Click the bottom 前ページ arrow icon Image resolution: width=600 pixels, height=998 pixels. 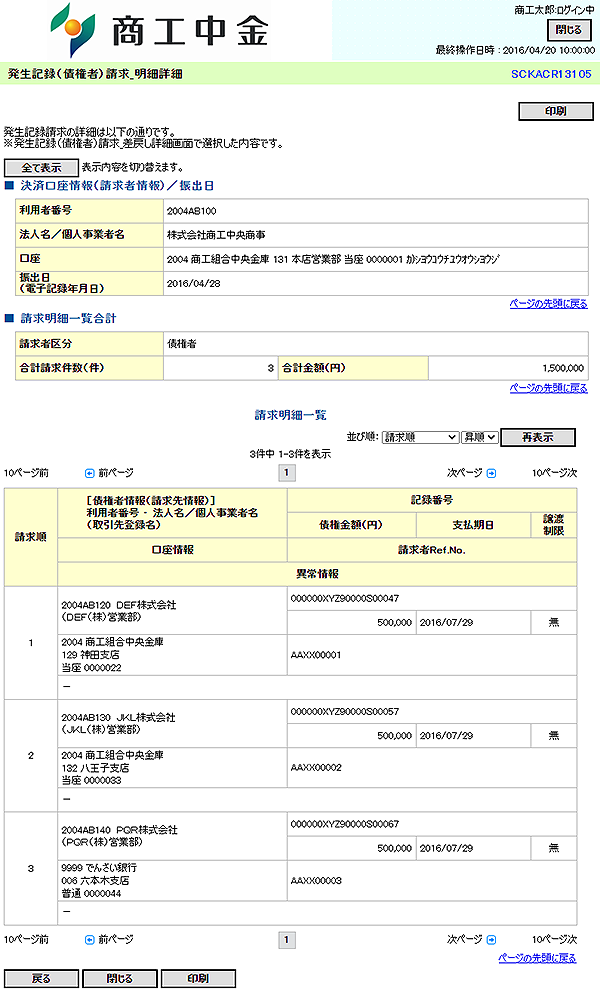[90, 940]
